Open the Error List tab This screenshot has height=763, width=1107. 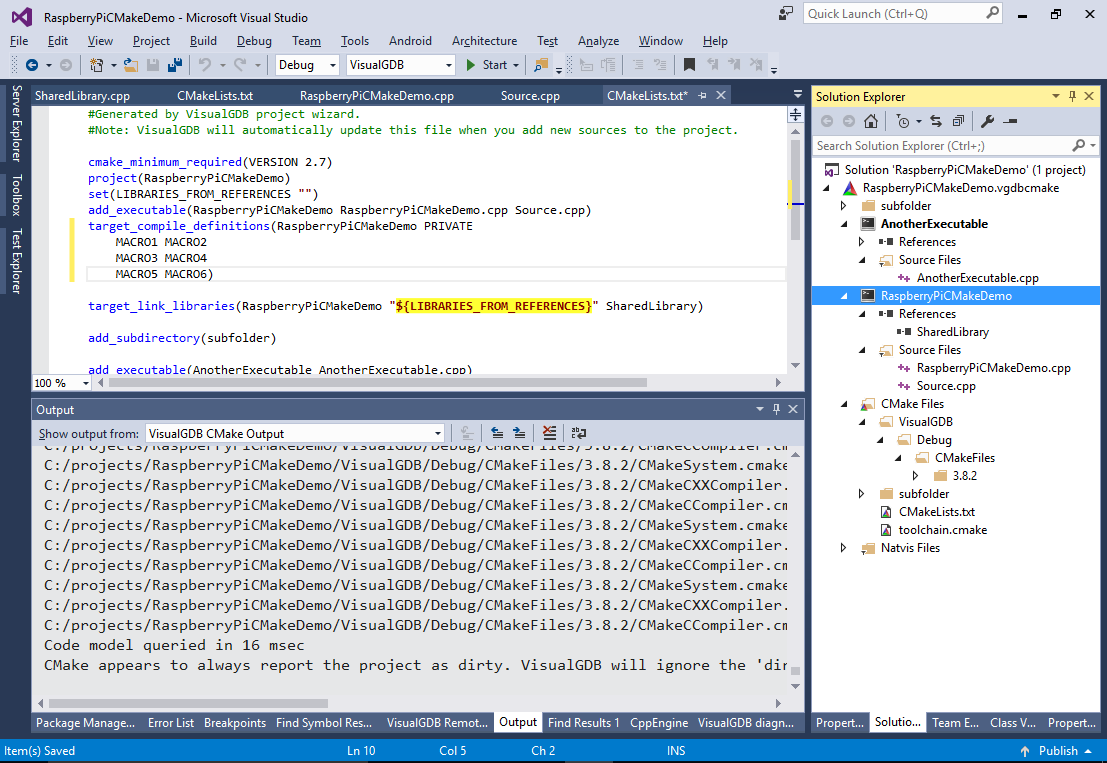click(x=171, y=723)
